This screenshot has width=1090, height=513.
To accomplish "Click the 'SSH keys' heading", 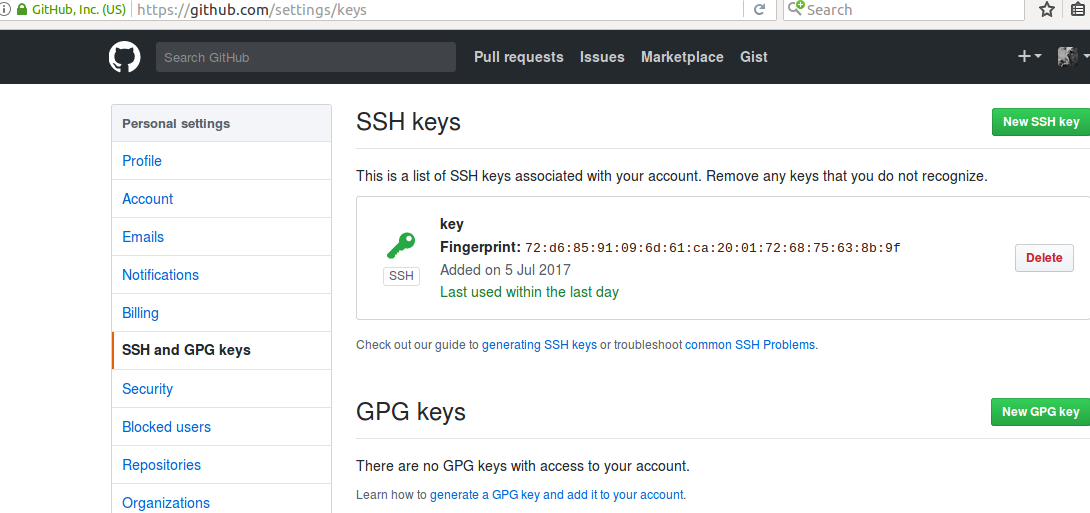I will pyautogui.click(x=408, y=123).
